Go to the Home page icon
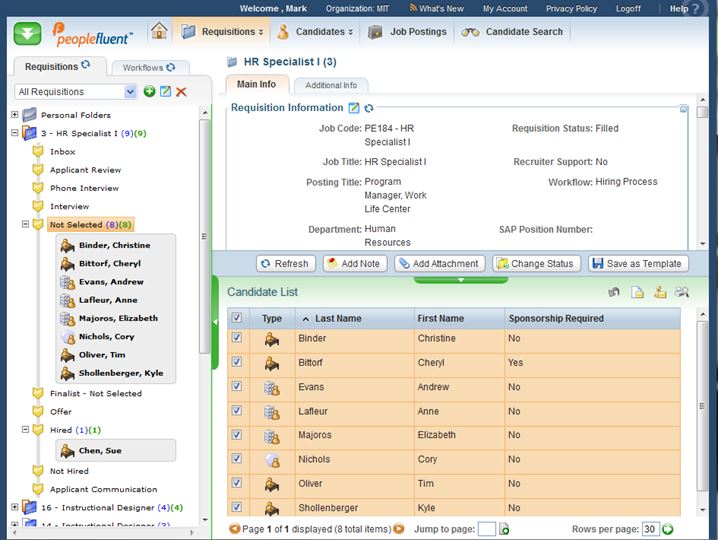This screenshot has width=718, height=540. pyautogui.click(x=159, y=31)
